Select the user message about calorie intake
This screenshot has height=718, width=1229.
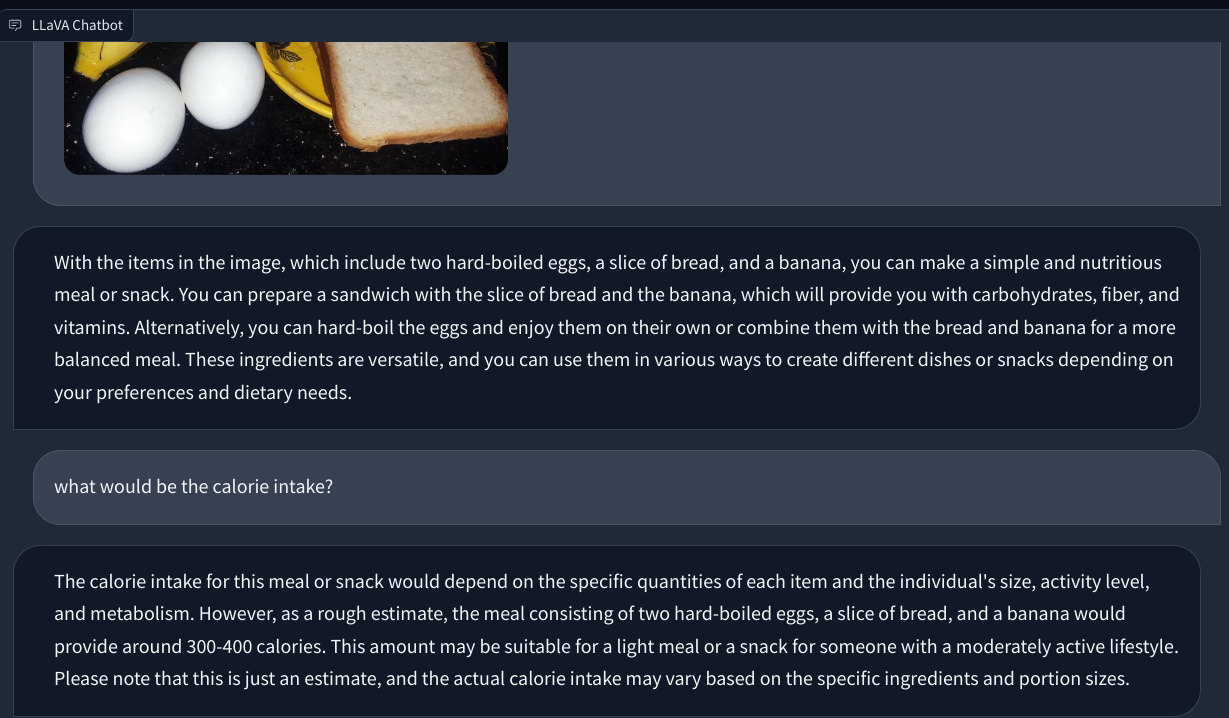[193, 487]
